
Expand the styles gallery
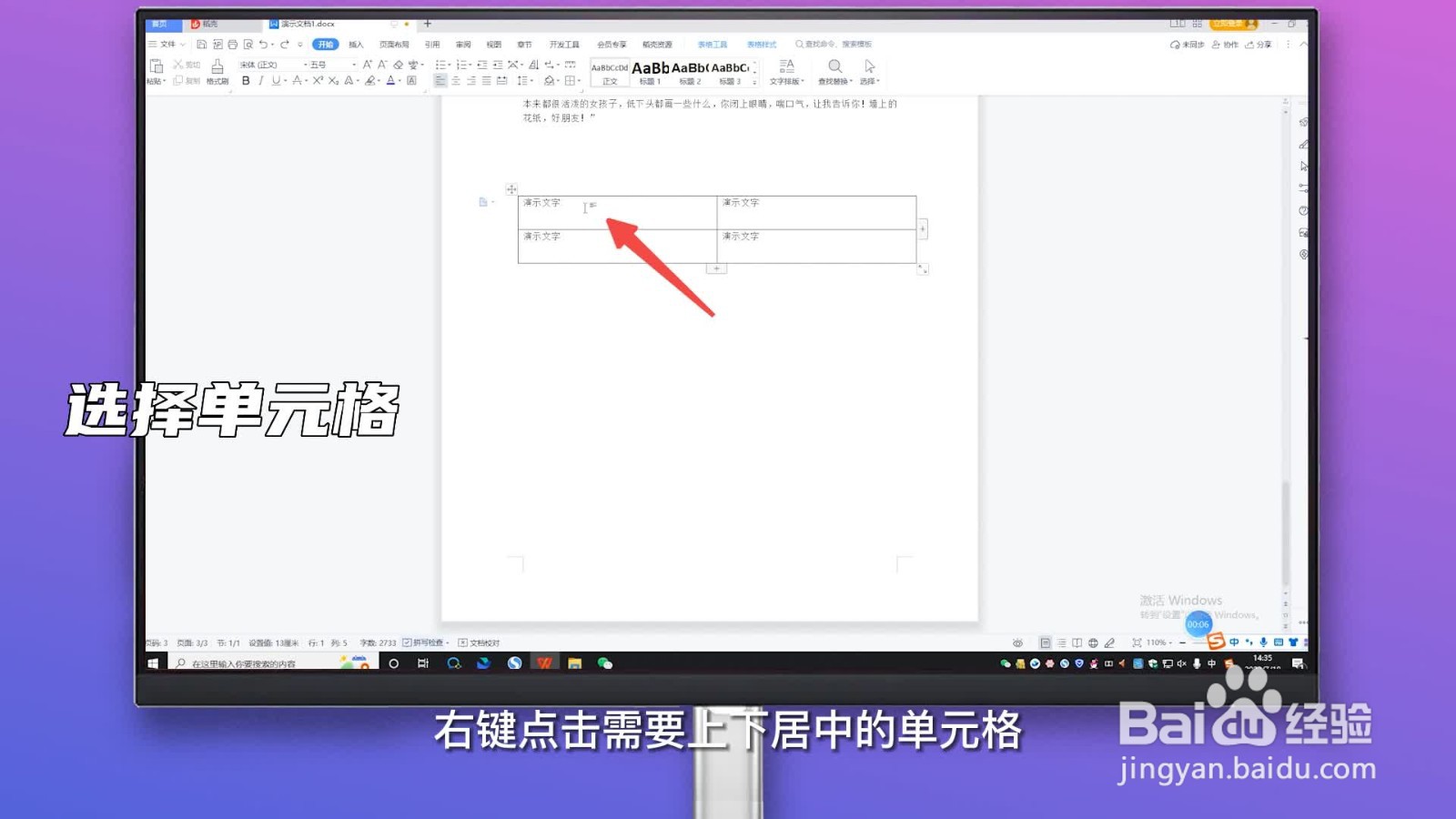pyautogui.click(x=753, y=80)
